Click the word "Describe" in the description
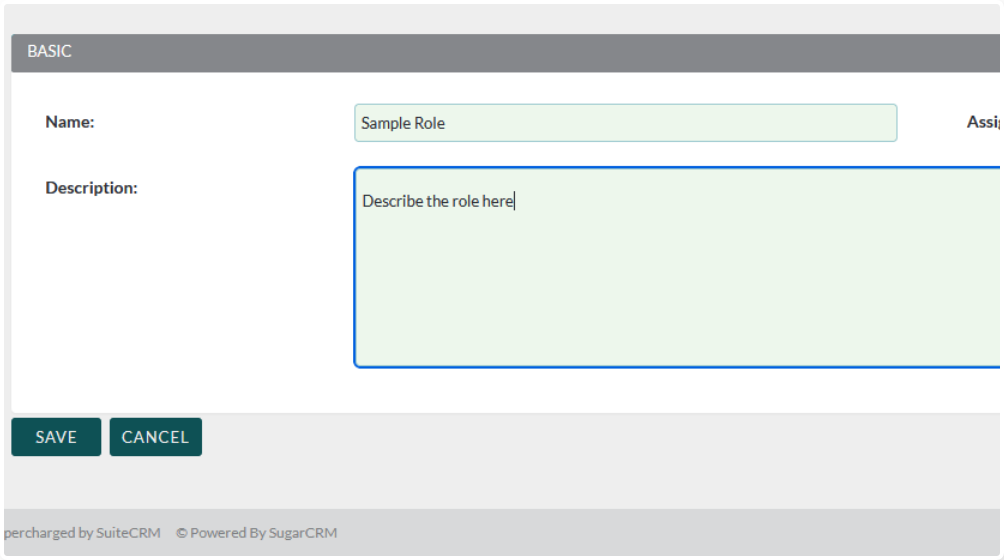1004x560 pixels. [x=392, y=201]
